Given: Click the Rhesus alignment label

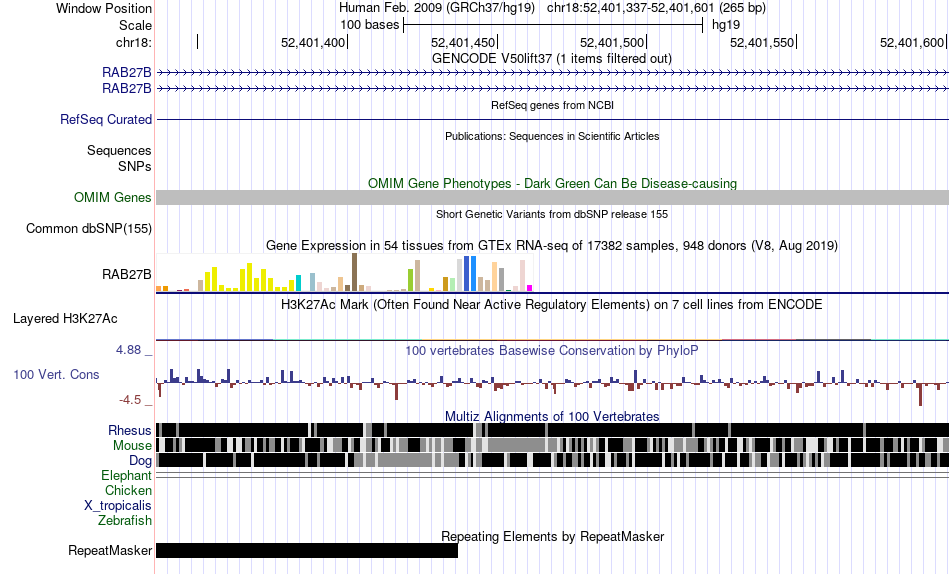Looking at the screenshot, I should pyautogui.click(x=130, y=430).
